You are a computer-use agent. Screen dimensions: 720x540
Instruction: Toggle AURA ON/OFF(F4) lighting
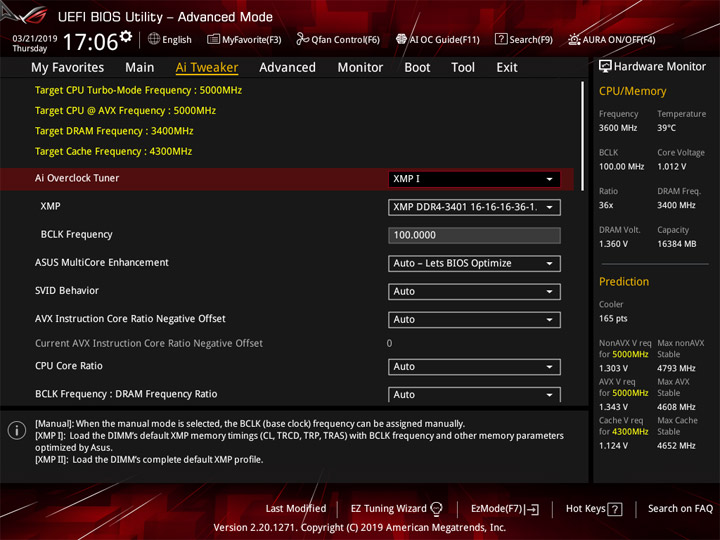coord(611,39)
